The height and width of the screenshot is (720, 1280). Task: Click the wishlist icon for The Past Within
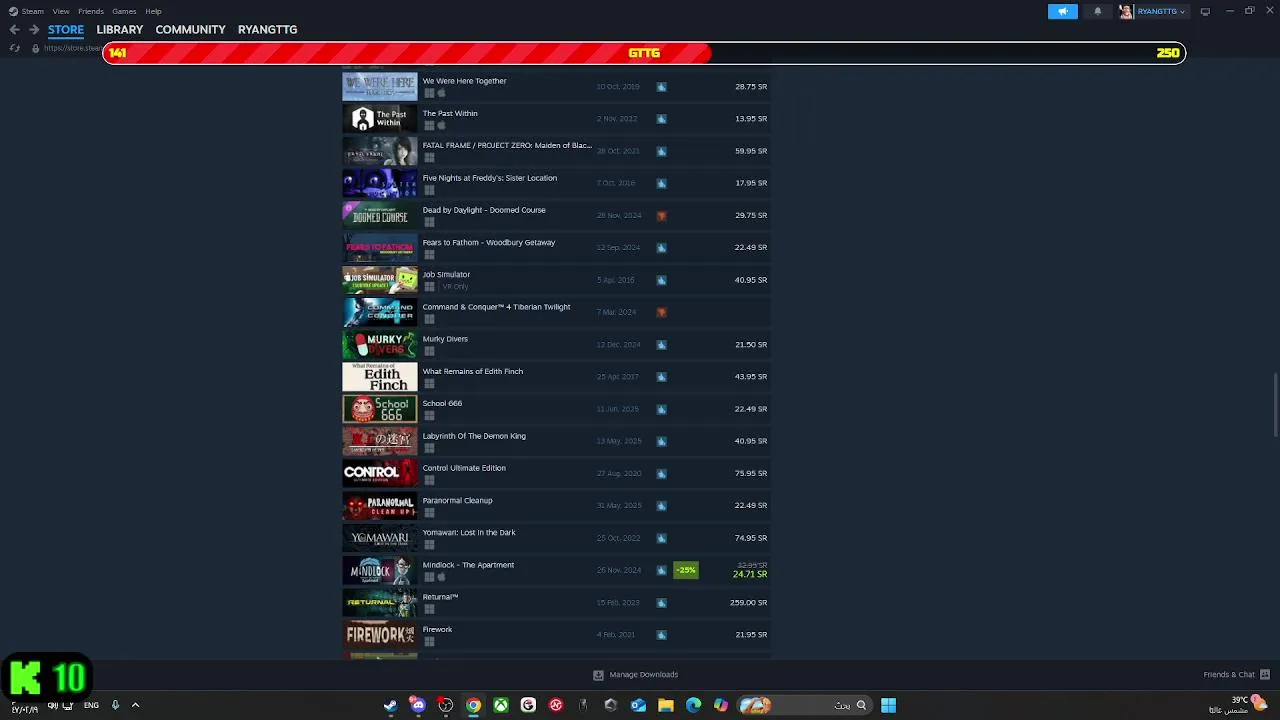[661, 119]
